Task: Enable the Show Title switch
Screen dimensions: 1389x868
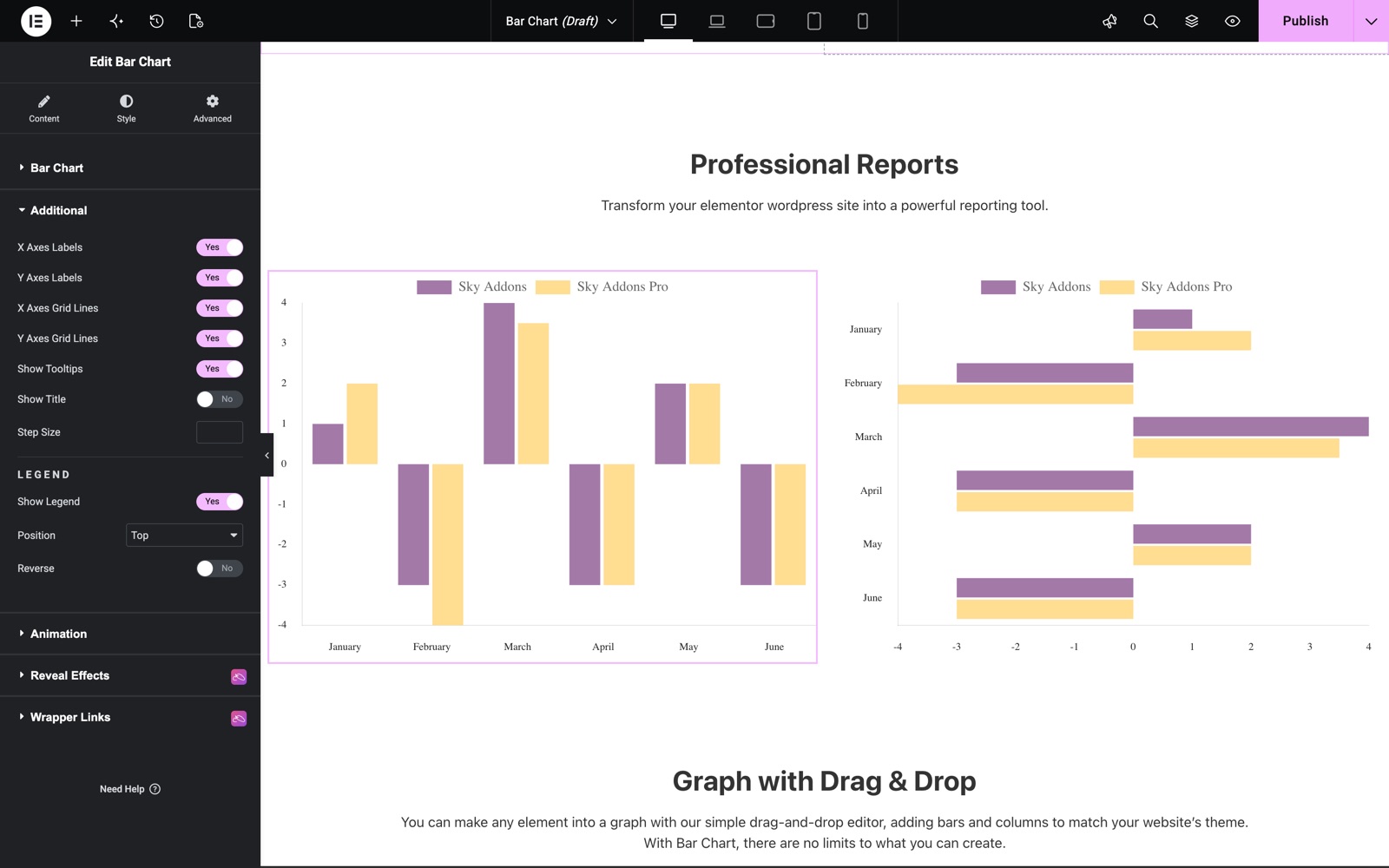Action: pyautogui.click(x=220, y=399)
